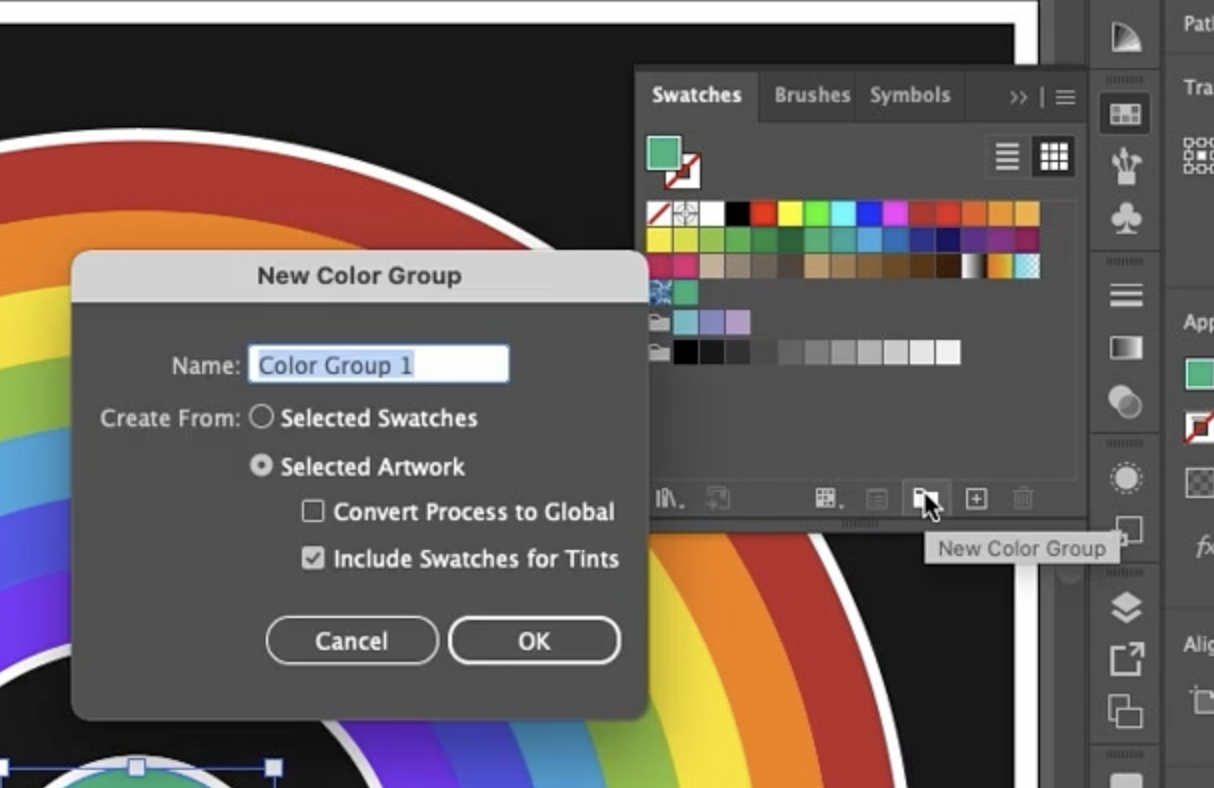The width and height of the screenshot is (1214, 788).
Task: Click the Delete Swatch trash icon
Action: [1023, 498]
